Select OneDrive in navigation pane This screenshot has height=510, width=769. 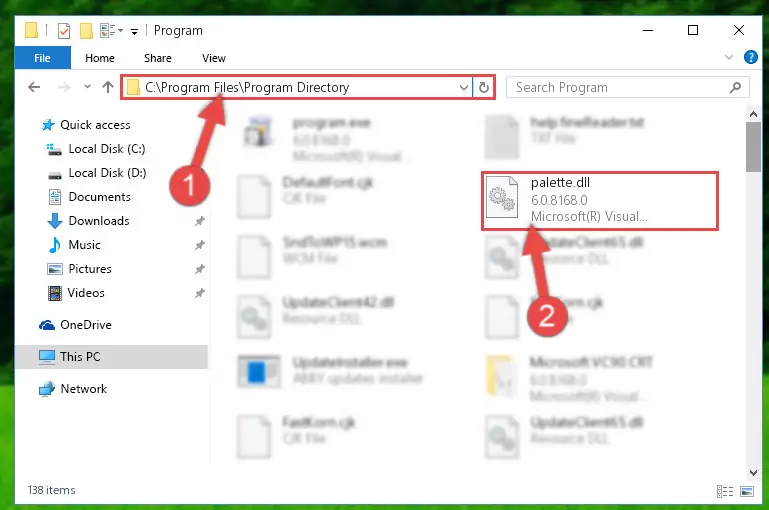pyautogui.click(x=86, y=325)
